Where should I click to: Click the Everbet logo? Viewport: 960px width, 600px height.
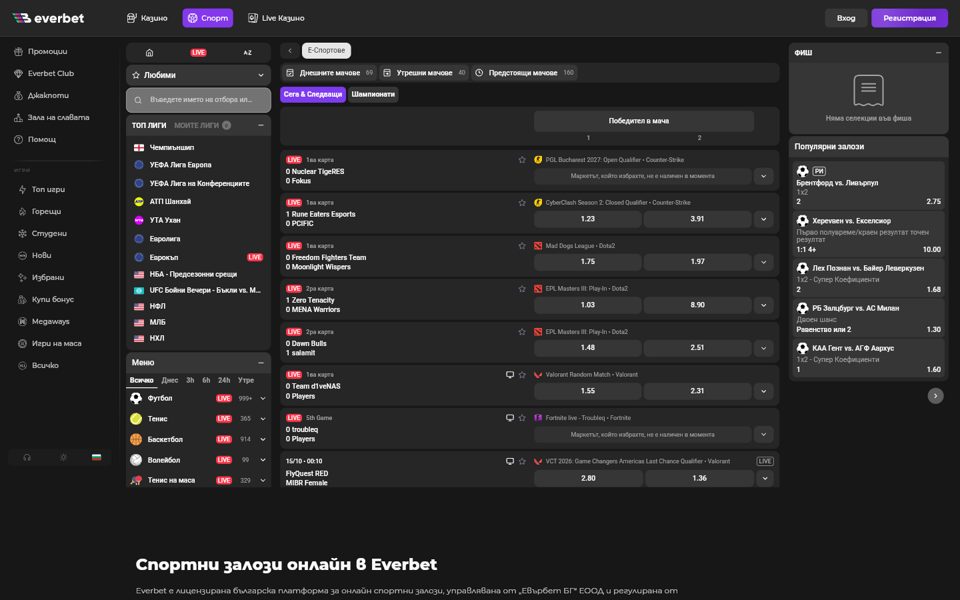point(48,18)
